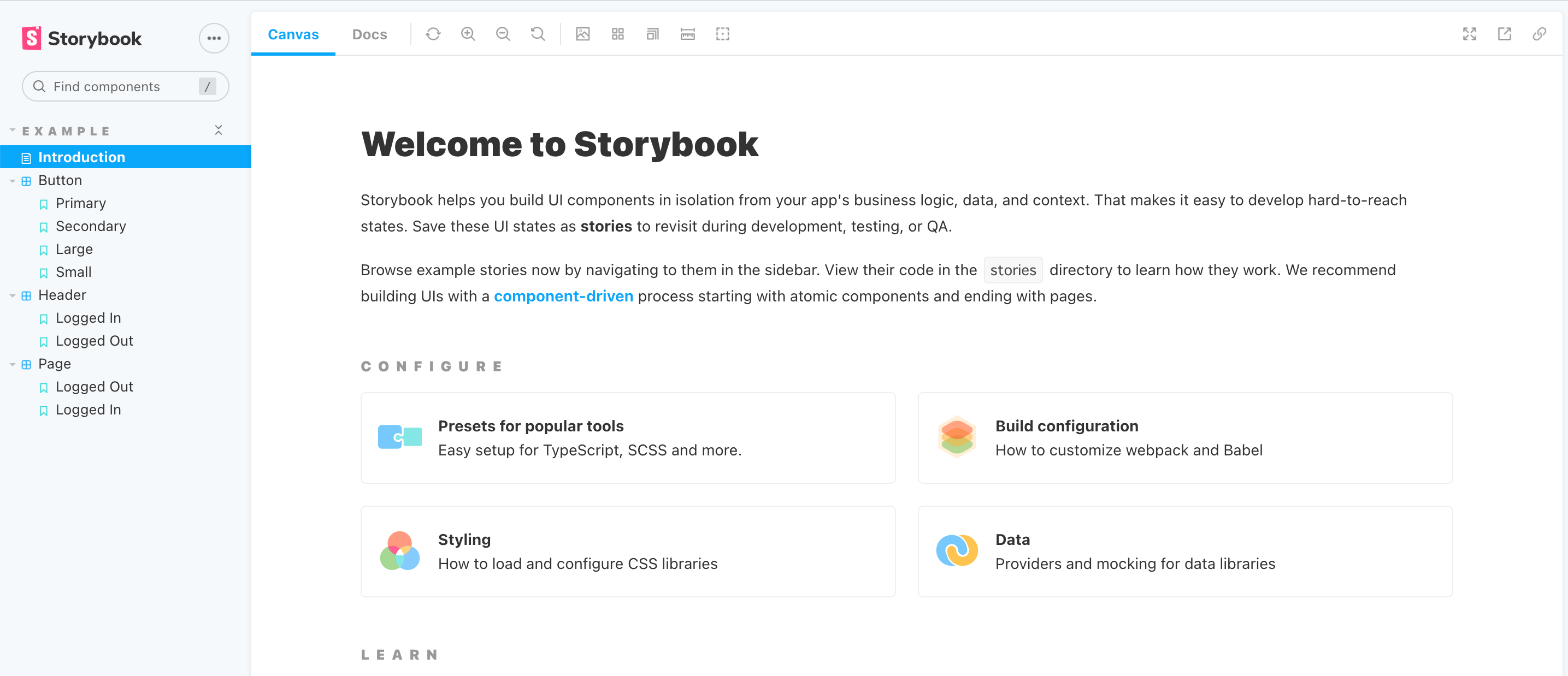Select the Button component
This screenshot has height=676, width=1568.
60,180
